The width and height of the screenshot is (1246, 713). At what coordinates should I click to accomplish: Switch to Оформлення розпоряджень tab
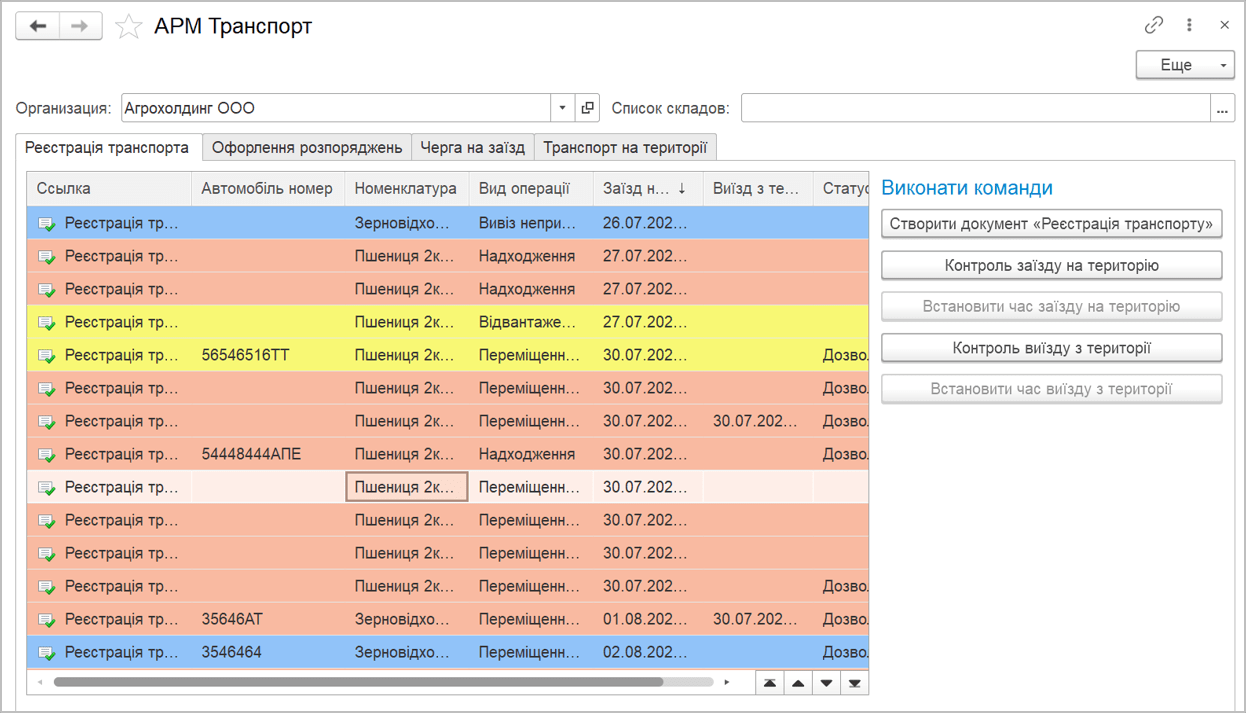pos(307,148)
